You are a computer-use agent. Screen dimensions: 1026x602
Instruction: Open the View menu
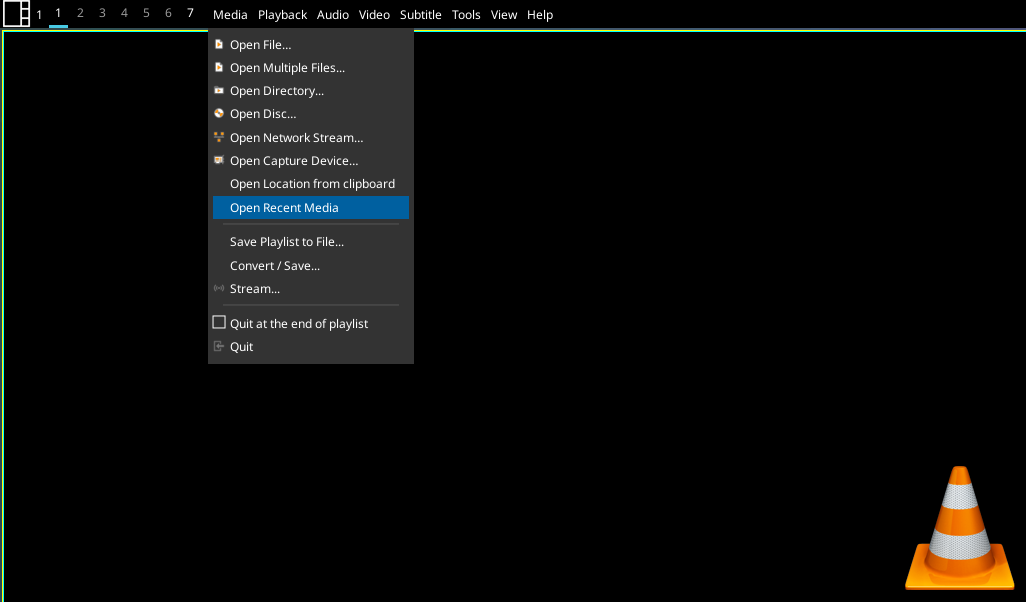[x=504, y=14]
